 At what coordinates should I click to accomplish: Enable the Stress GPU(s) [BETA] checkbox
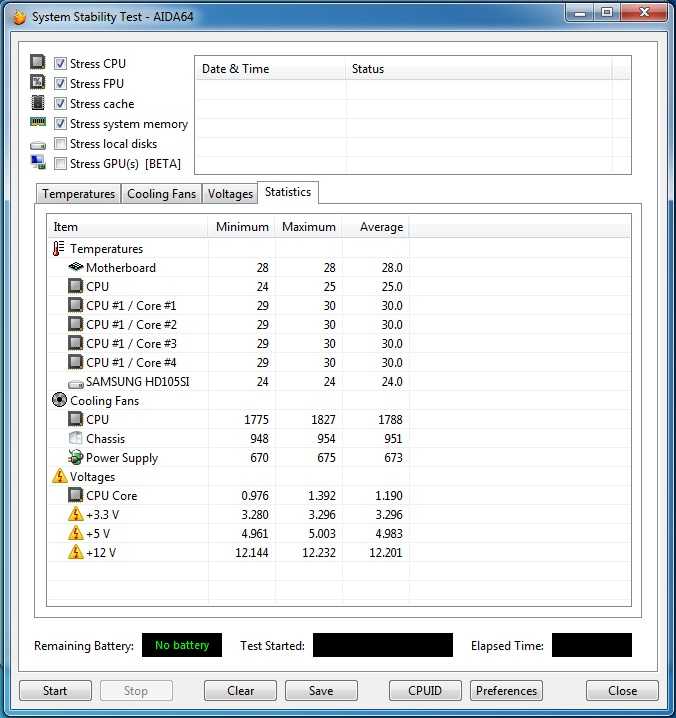[x=60, y=163]
